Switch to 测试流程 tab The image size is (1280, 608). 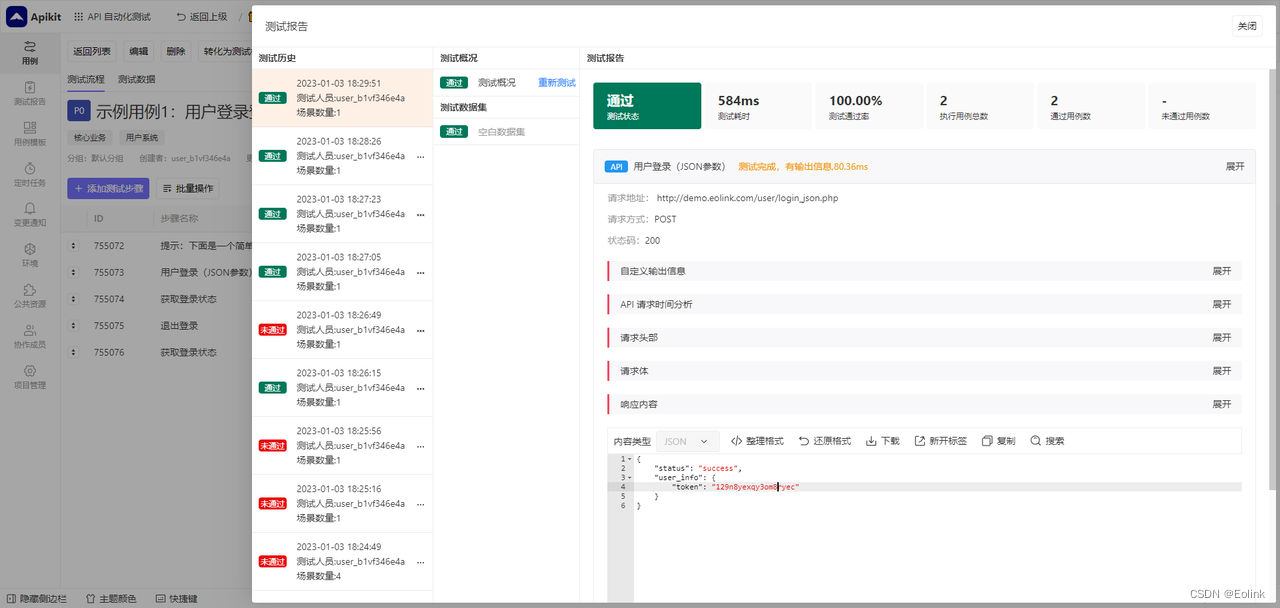[86, 79]
